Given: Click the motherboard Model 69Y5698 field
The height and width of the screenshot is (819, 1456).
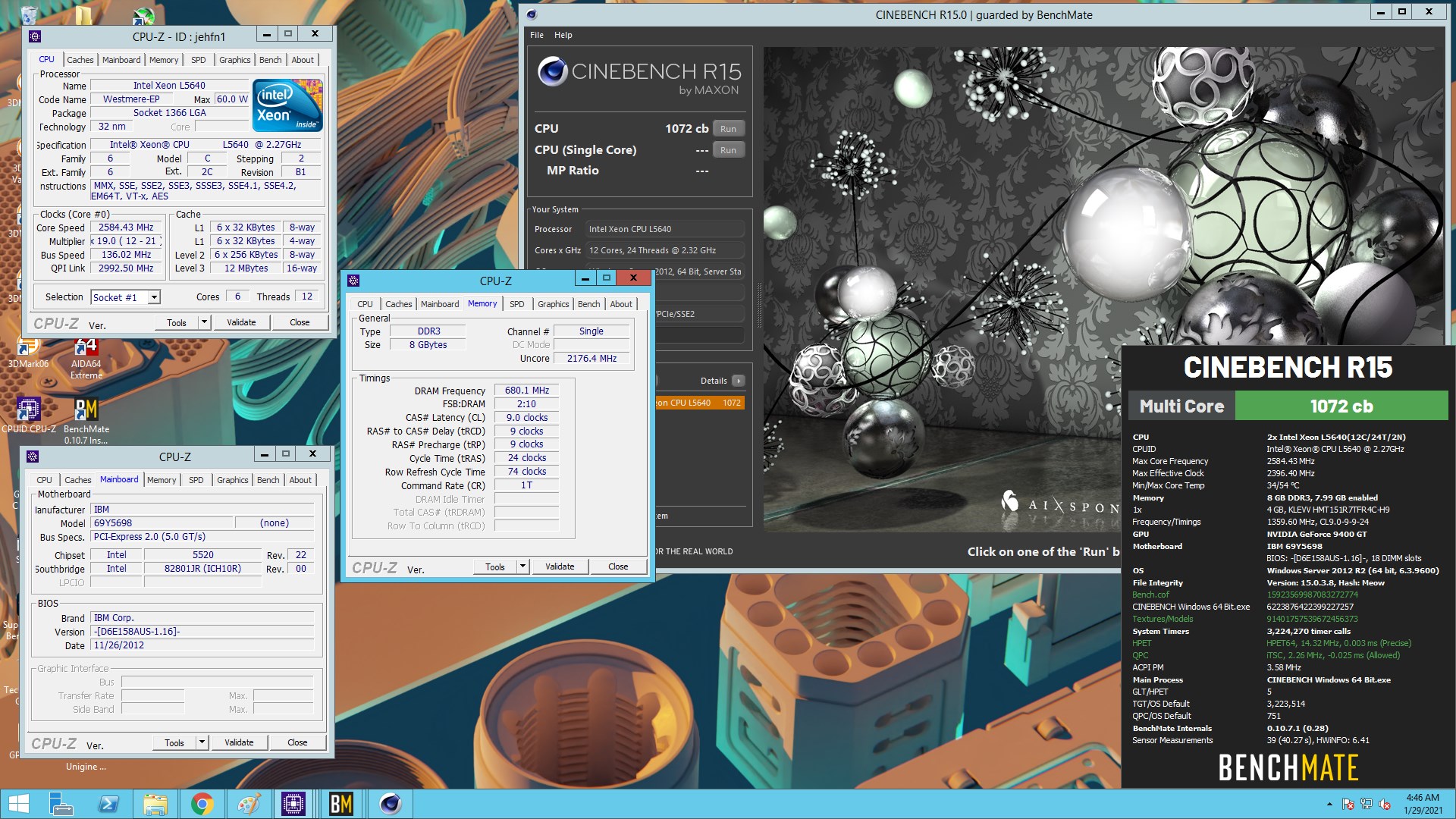Looking at the screenshot, I should point(162,523).
